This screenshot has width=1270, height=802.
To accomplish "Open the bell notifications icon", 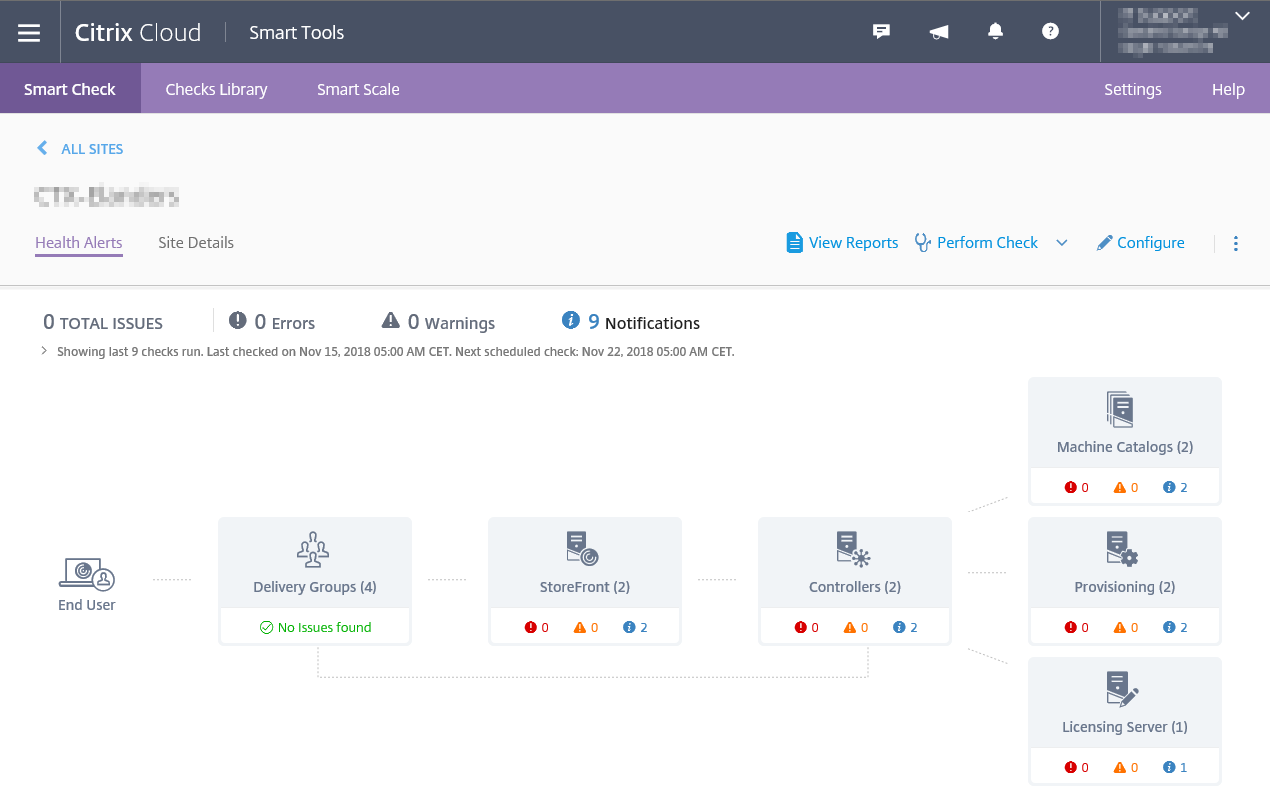I will pos(995,32).
